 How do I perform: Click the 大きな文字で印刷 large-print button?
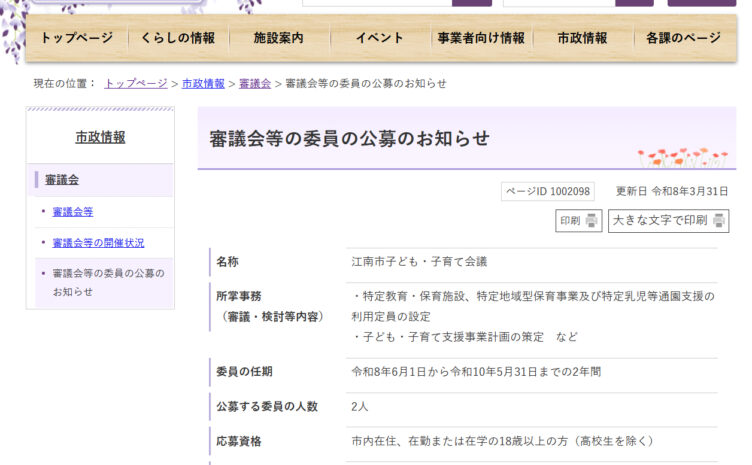(668, 221)
